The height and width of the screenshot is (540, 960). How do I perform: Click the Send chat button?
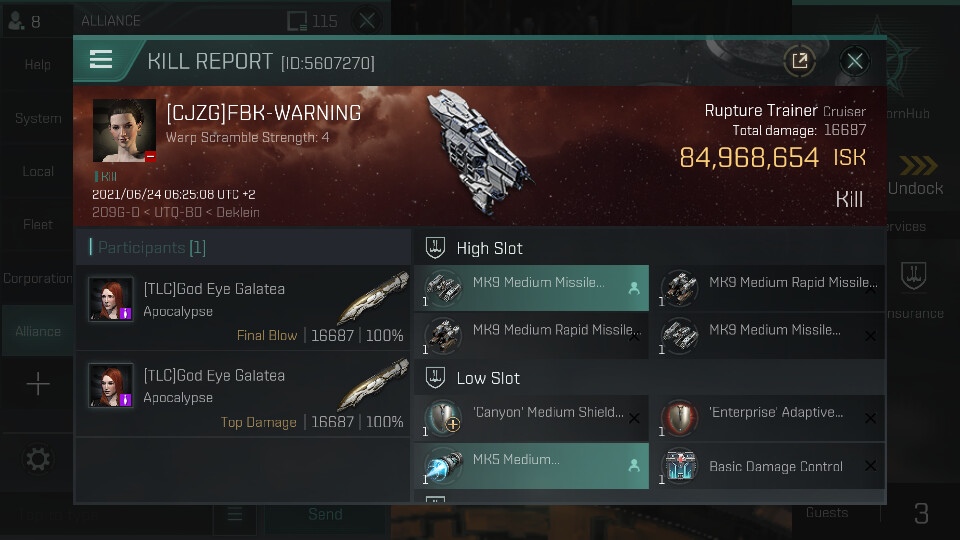325,514
